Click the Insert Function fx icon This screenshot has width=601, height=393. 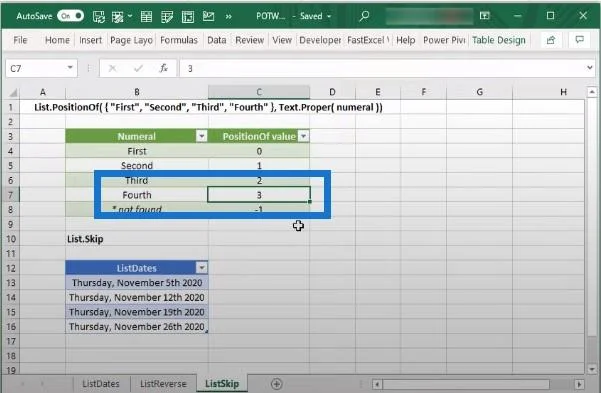coord(164,68)
